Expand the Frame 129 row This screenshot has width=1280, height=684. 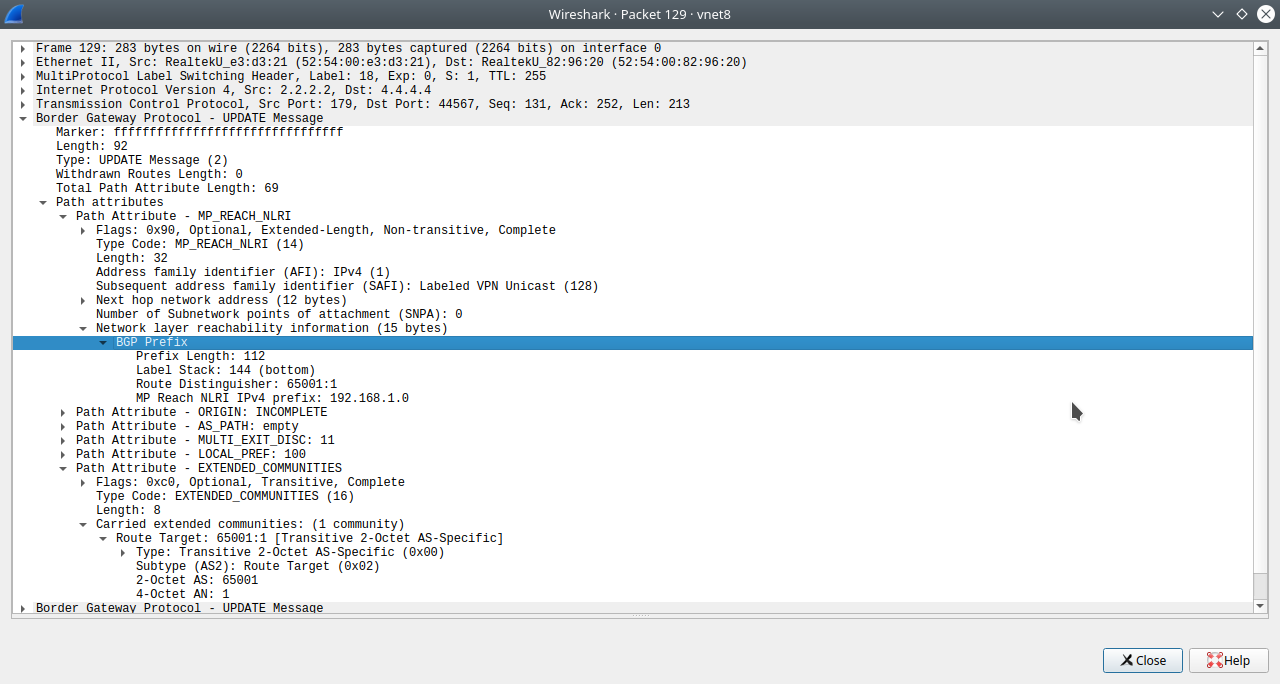22,48
